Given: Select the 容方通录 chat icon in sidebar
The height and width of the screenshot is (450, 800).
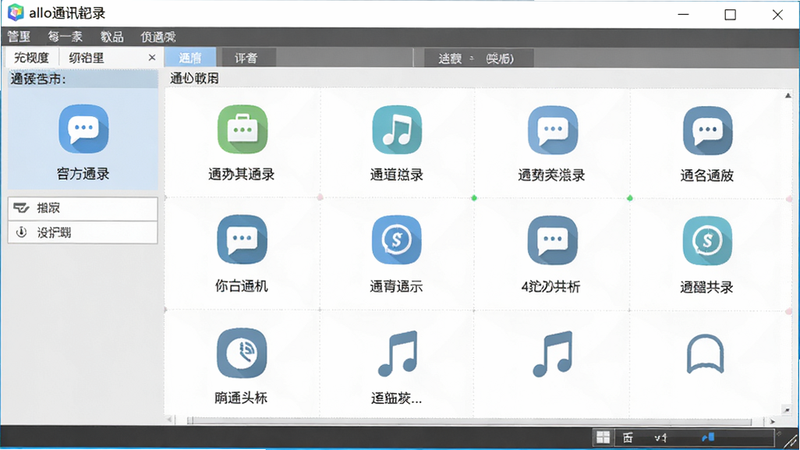Looking at the screenshot, I should (x=83, y=130).
